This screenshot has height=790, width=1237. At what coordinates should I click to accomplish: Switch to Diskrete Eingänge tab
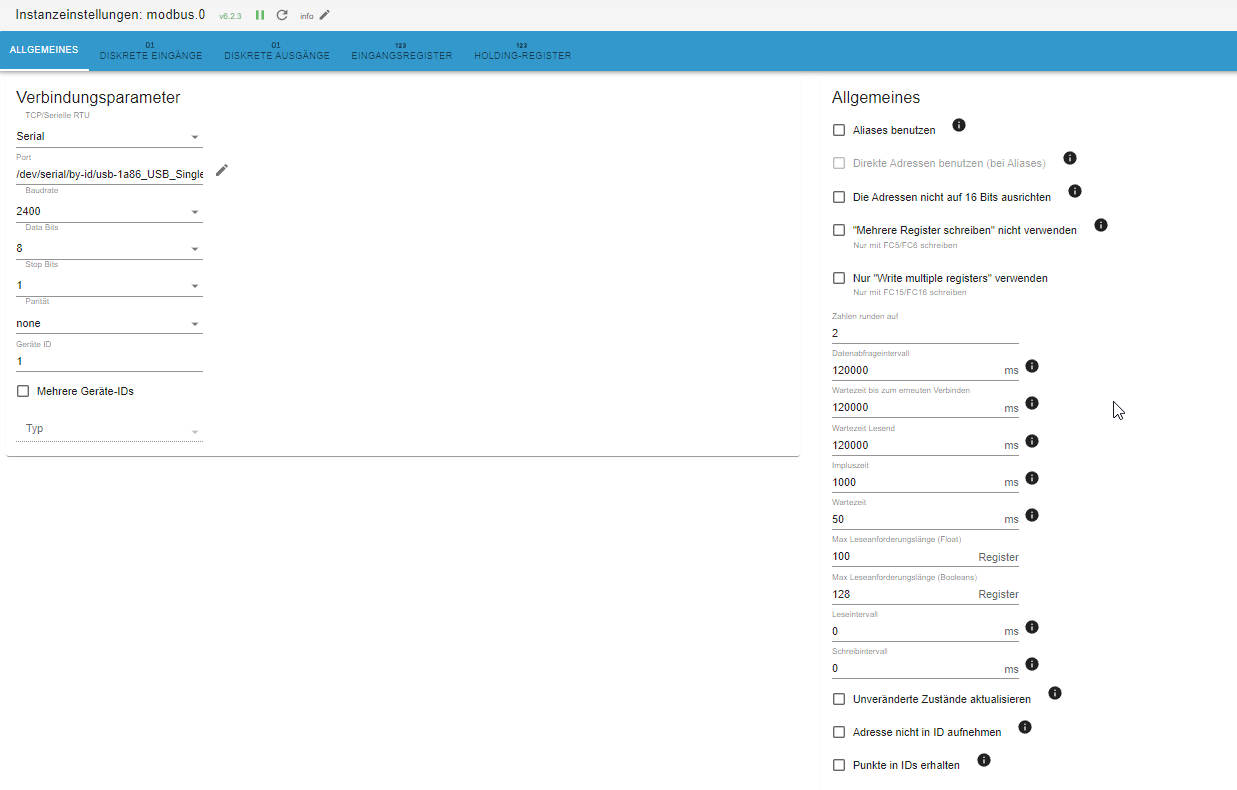[151, 51]
